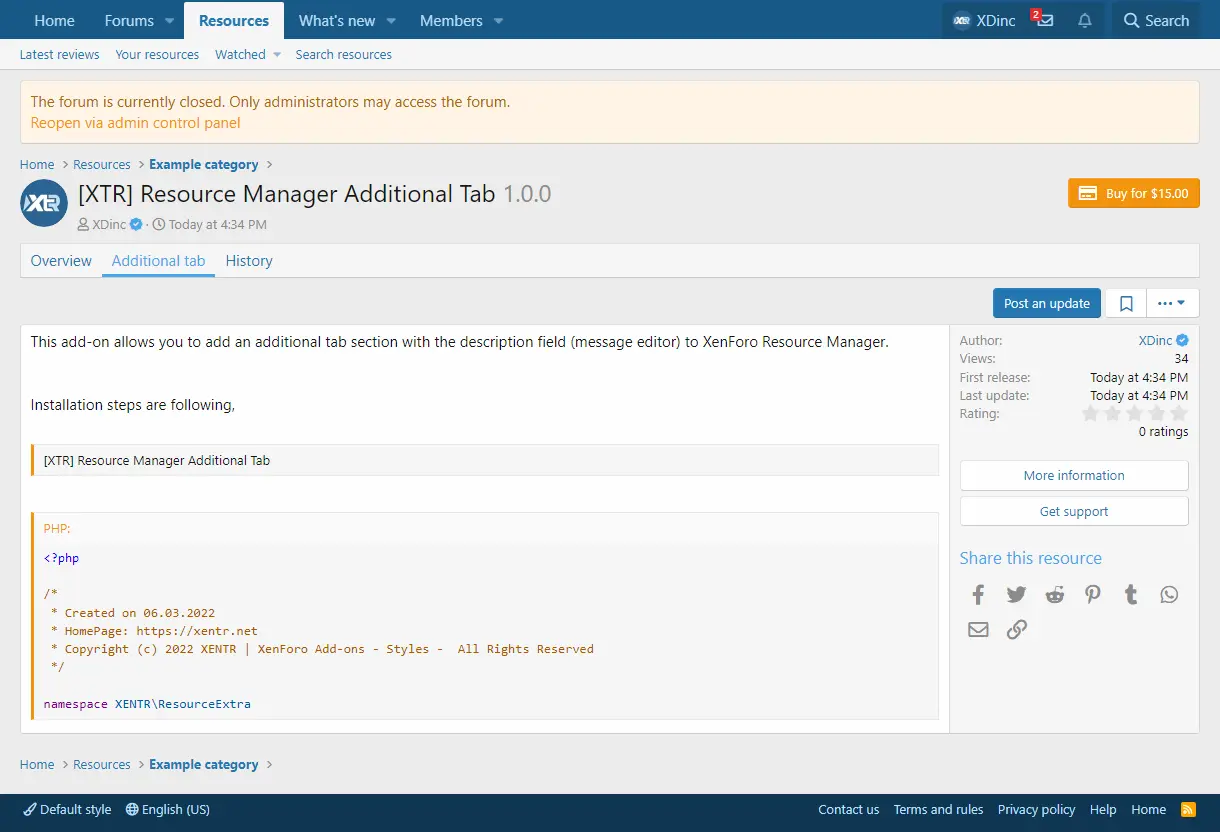The width and height of the screenshot is (1220, 832).
Task: Click quoted '[XTR] Resource Manager Additional Tab' block
Action: (486, 460)
